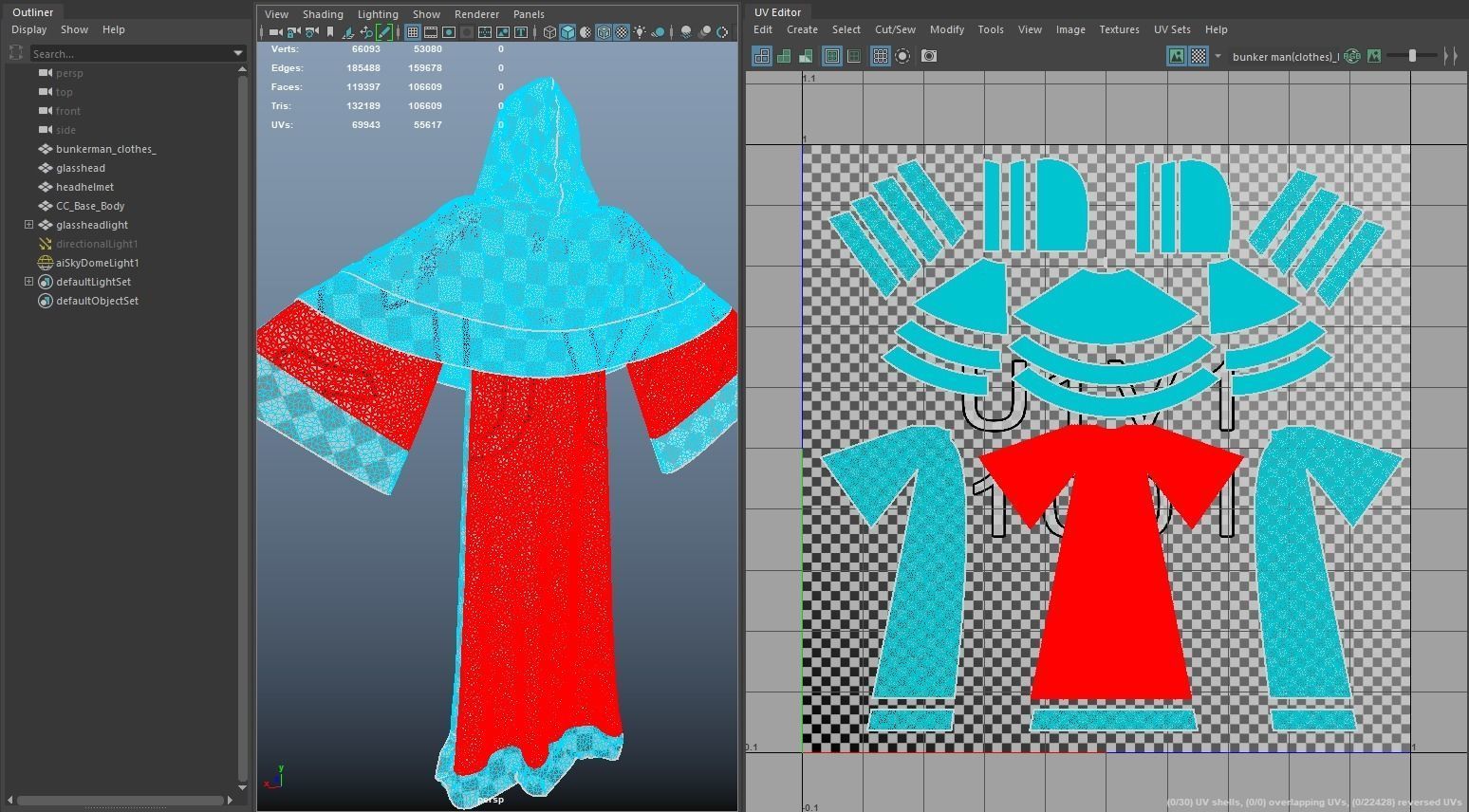The image size is (1469, 812).
Task: Open the Modify menu in UV Editor
Action: [x=946, y=29]
